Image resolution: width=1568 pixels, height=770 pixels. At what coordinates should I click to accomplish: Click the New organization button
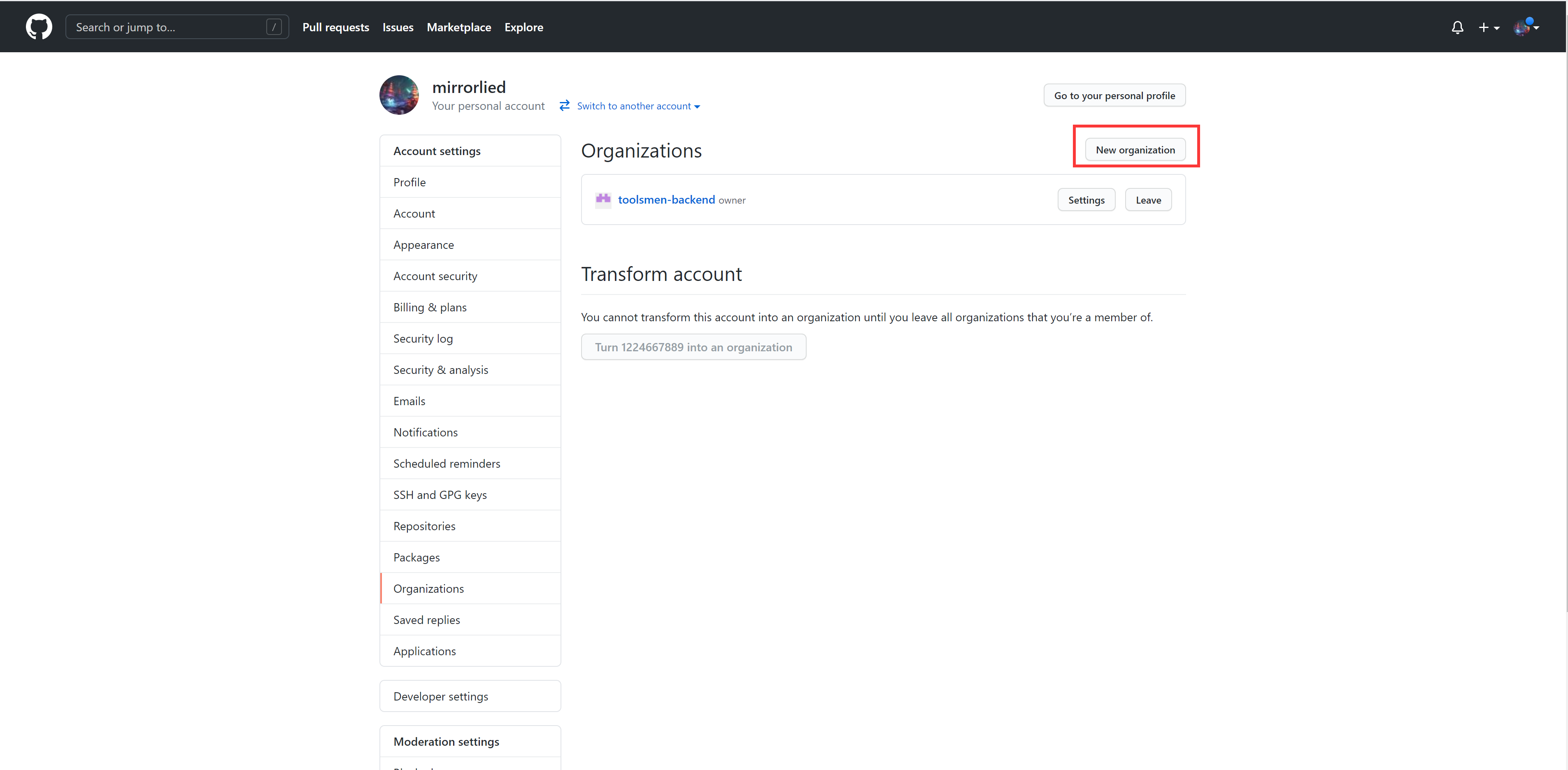[x=1135, y=150]
